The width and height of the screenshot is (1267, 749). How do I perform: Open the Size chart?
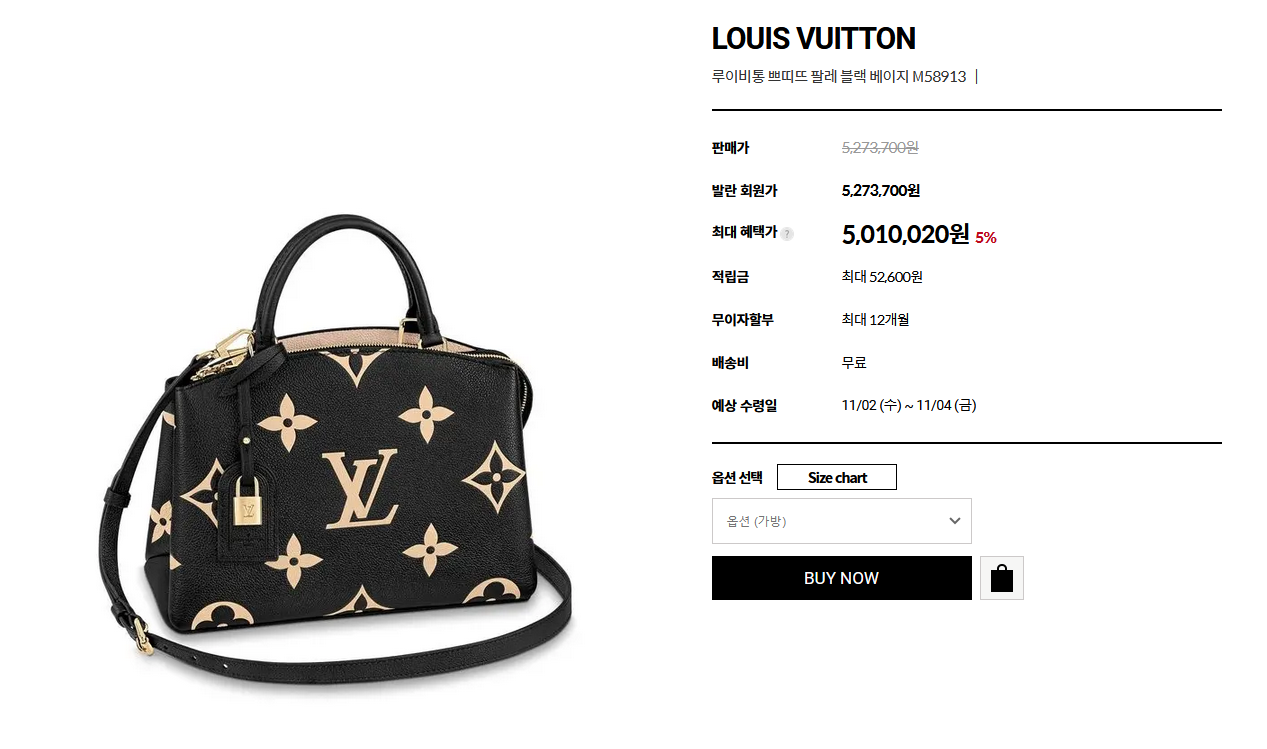tap(837, 477)
